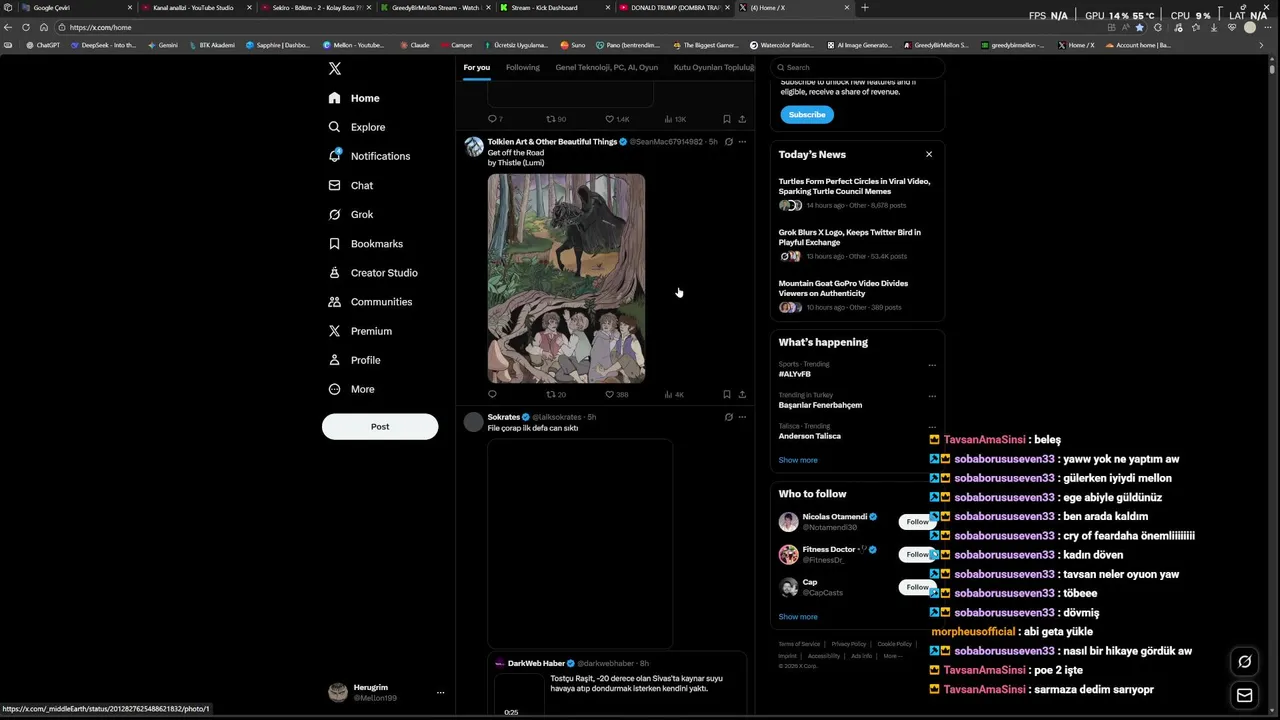Share the post with 13K views

(742, 119)
